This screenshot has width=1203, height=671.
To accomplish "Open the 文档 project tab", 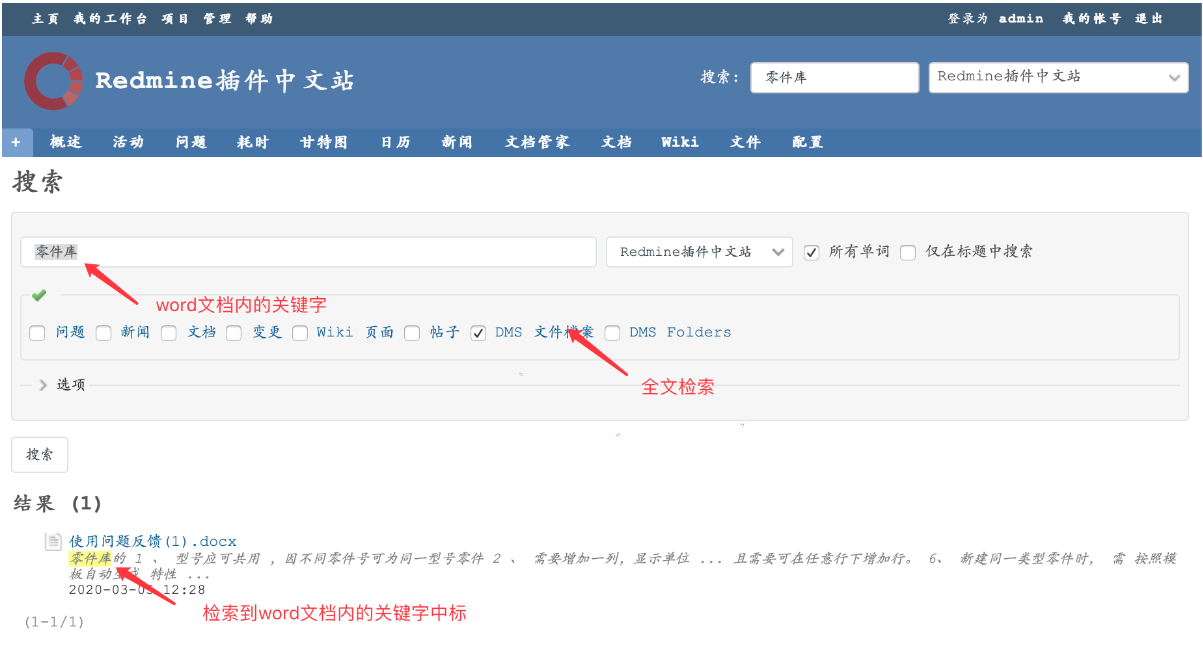I will [617, 142].
